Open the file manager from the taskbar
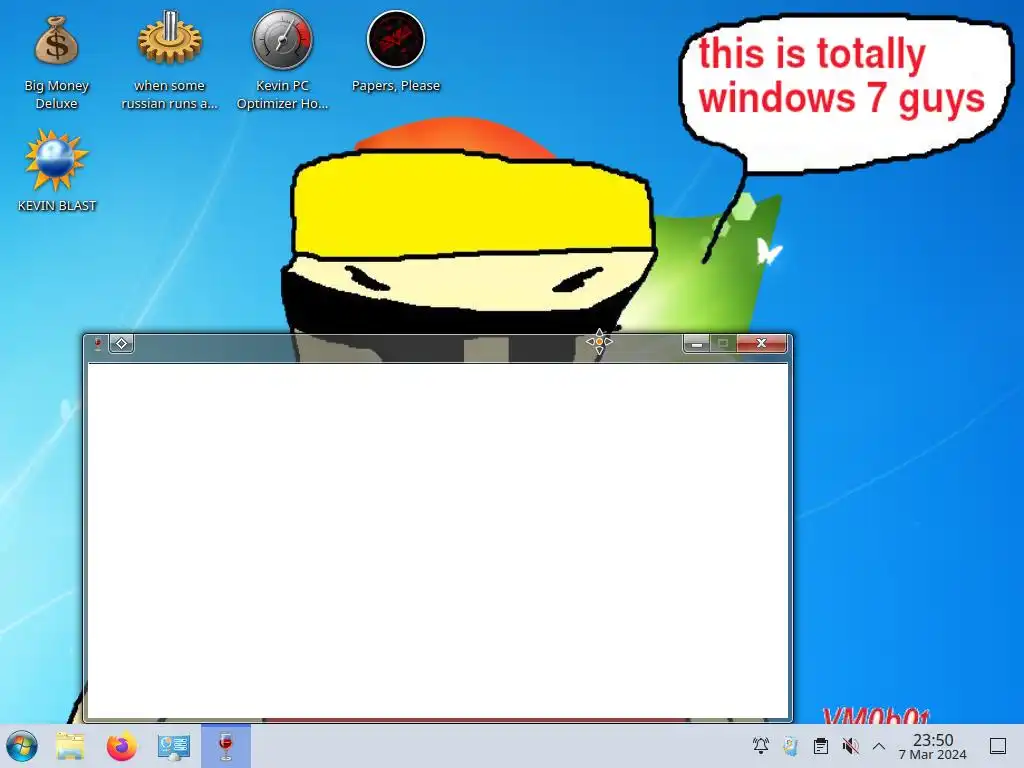 click(x=70, y=746)
